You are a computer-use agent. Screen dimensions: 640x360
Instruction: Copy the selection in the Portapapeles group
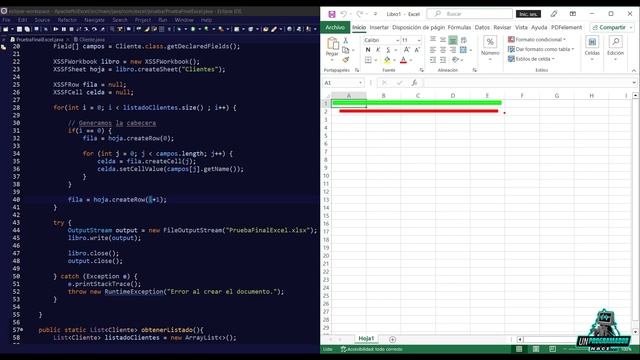coord(346,50)
